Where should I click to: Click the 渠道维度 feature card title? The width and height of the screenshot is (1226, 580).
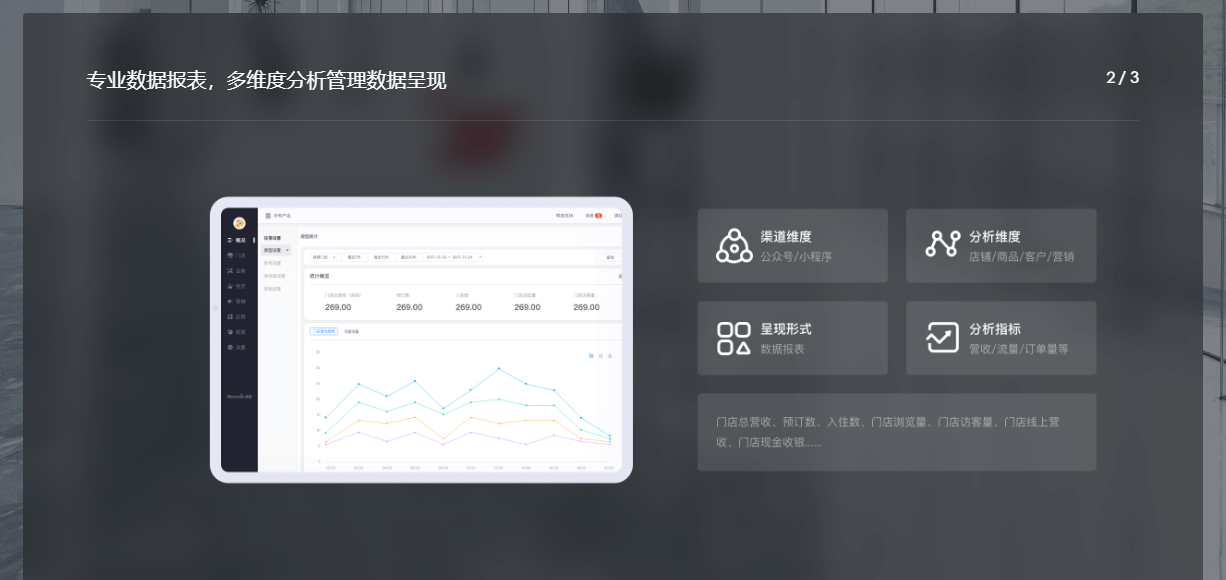coord(786,237)
